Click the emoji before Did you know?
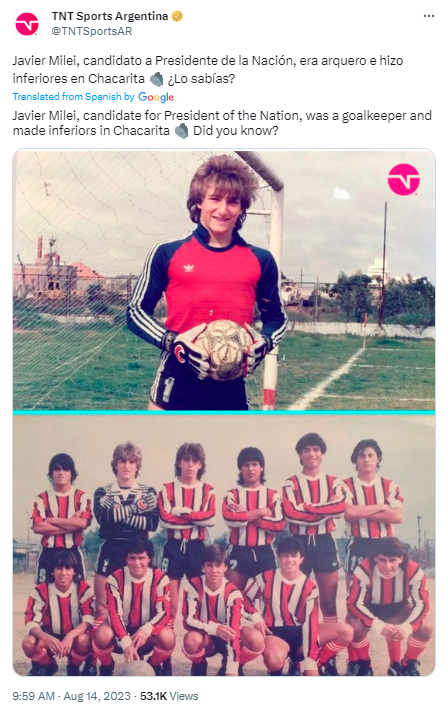Screen dimensions: 448x710 (x=181, y=131)
